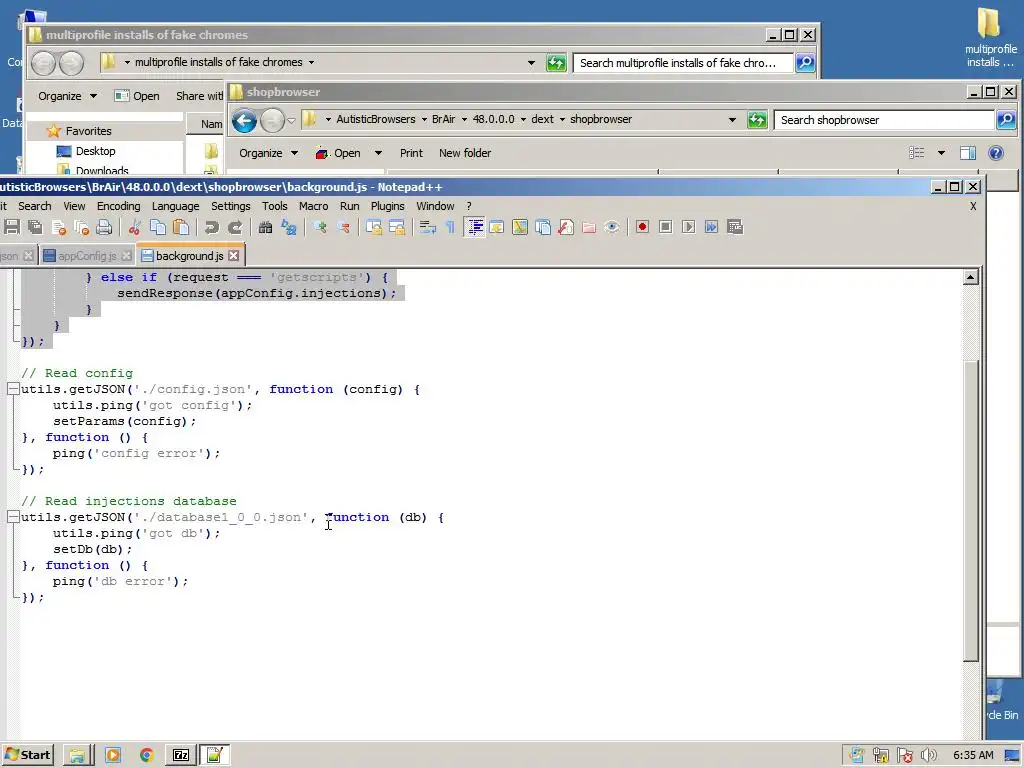The image size is (1024, 768).
Task: Toggle Show All Characters pilcrow icon
Action: pos(451,227)
